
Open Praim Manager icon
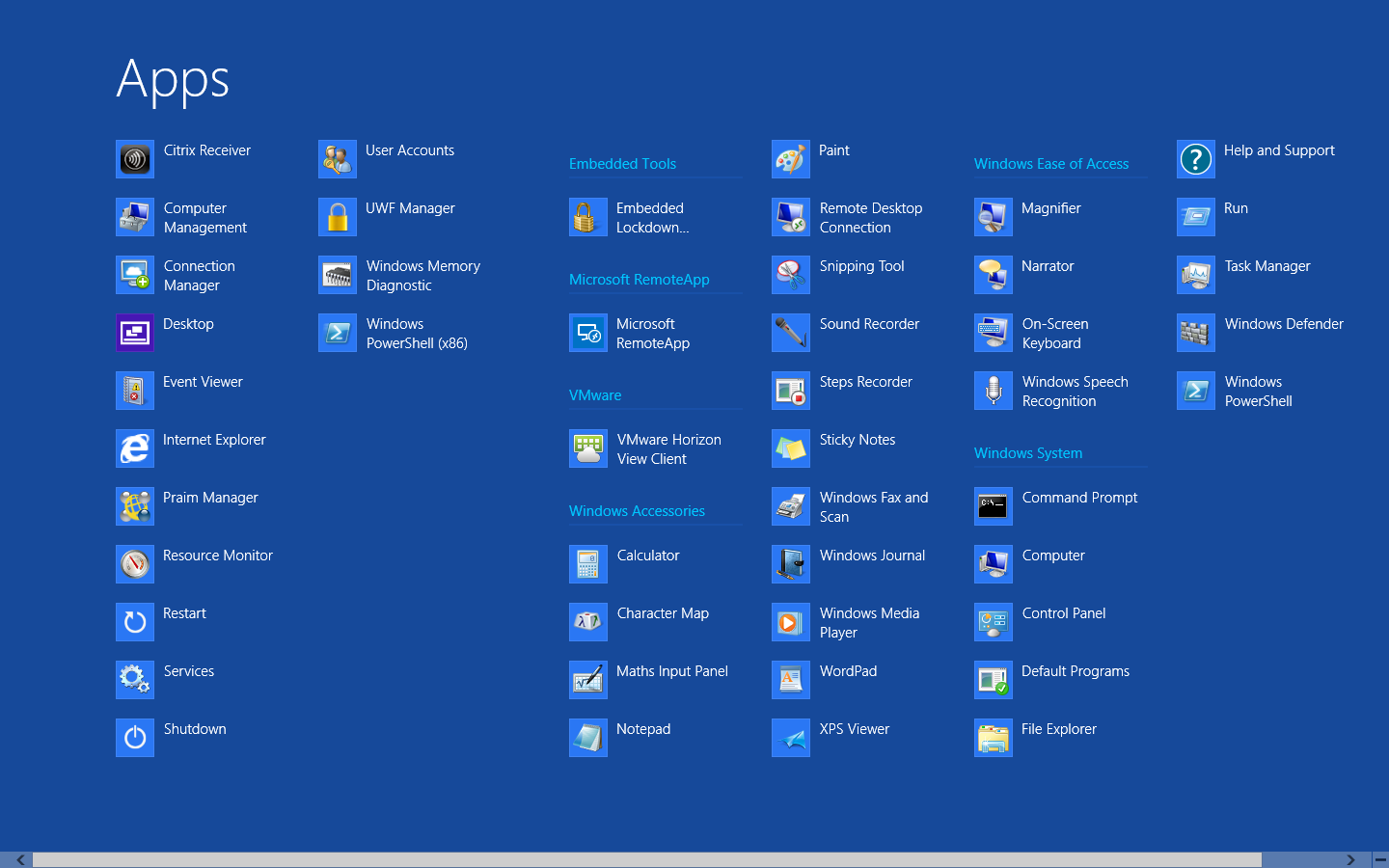pyautogui.click(x=135, y=506)
